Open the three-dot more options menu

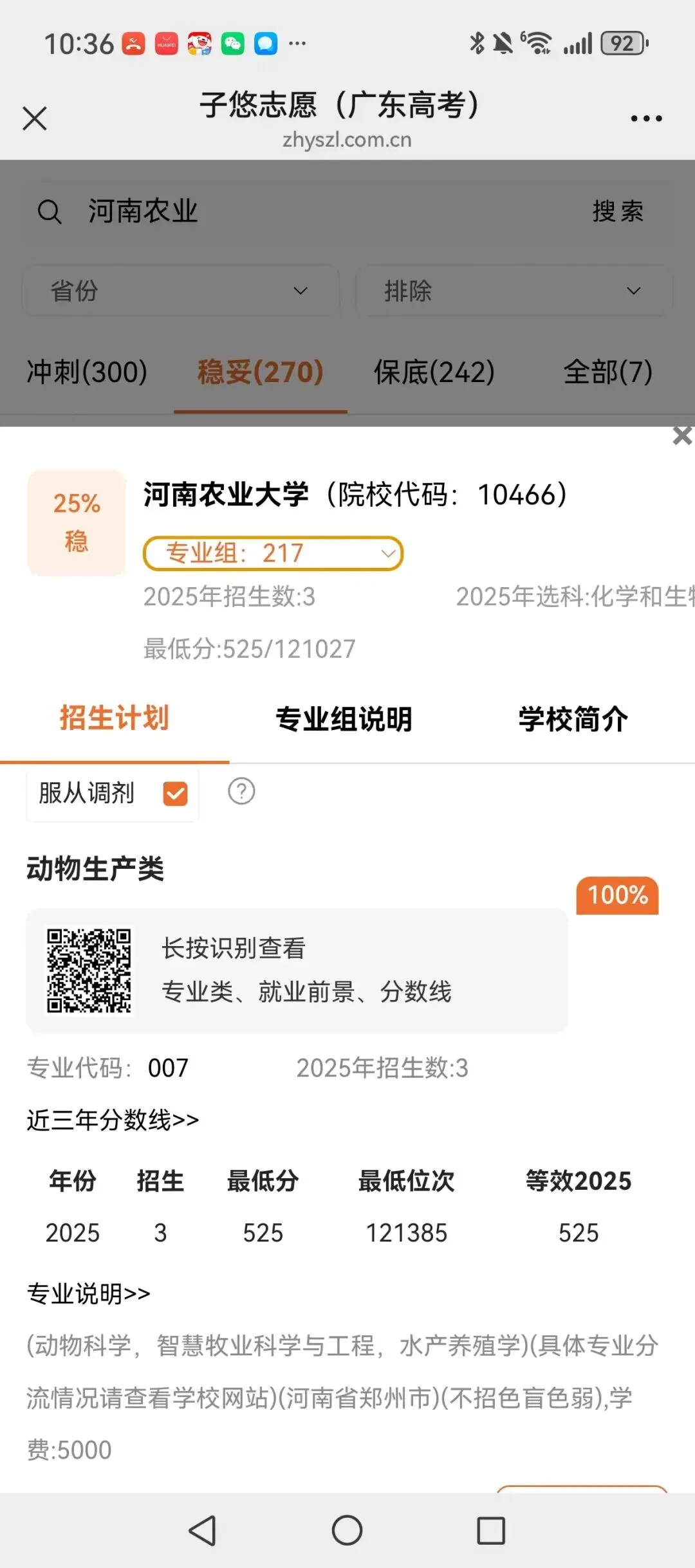pos(646,118)
